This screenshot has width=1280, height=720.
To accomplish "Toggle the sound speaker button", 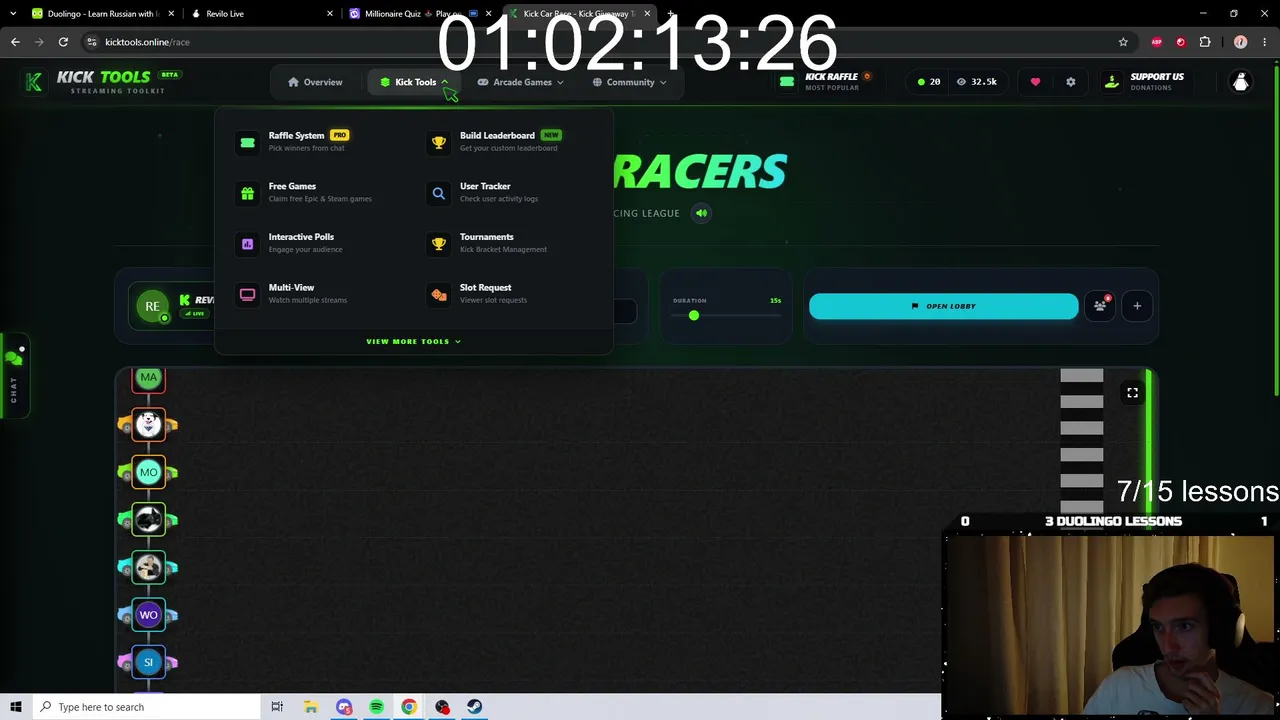I will [701, 213].
